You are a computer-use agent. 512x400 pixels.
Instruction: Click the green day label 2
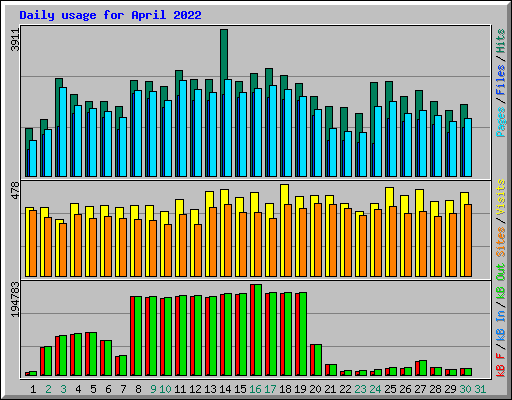pyautogui.click(x=48, y=389)
